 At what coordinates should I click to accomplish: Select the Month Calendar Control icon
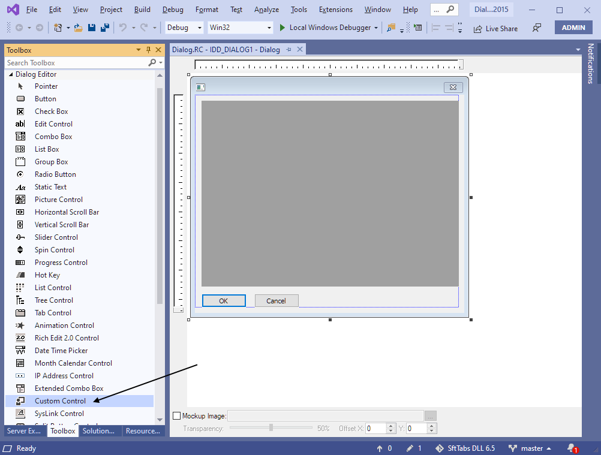(x=20, y=363)
